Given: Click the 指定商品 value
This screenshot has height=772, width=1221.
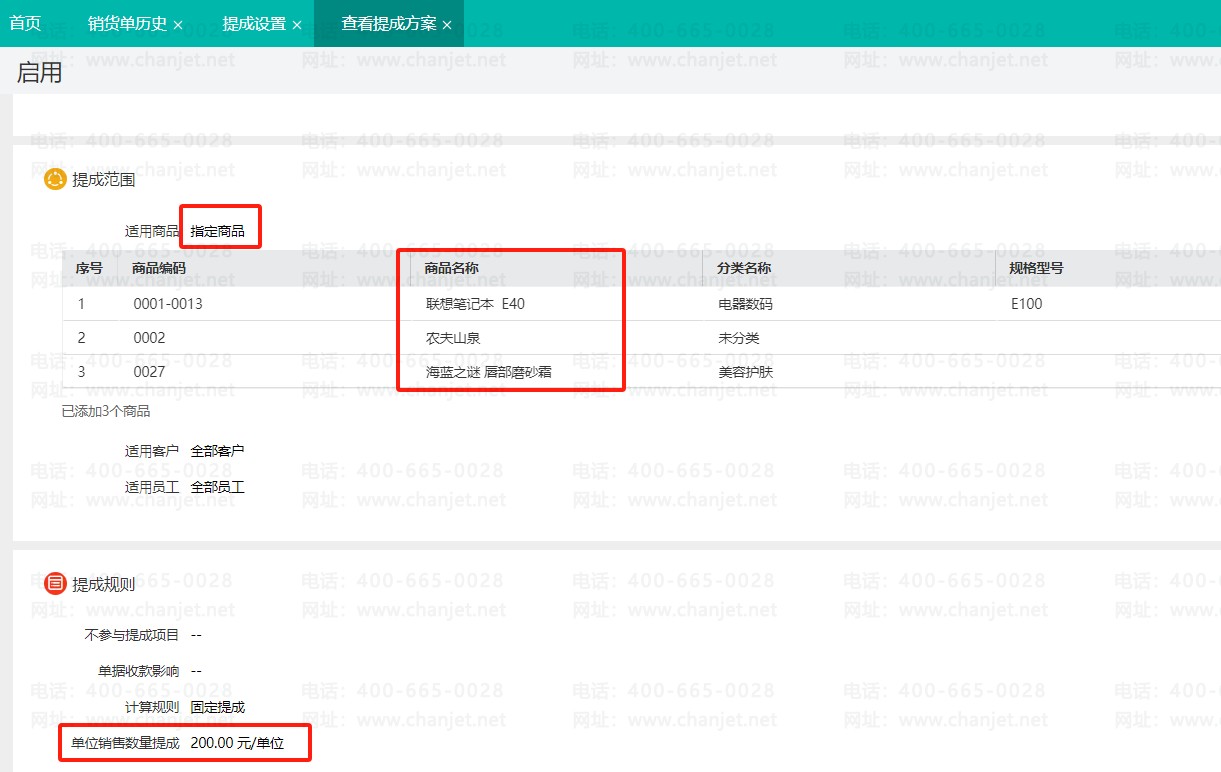Looking at the screenshot, I should [x=217, y=231].
